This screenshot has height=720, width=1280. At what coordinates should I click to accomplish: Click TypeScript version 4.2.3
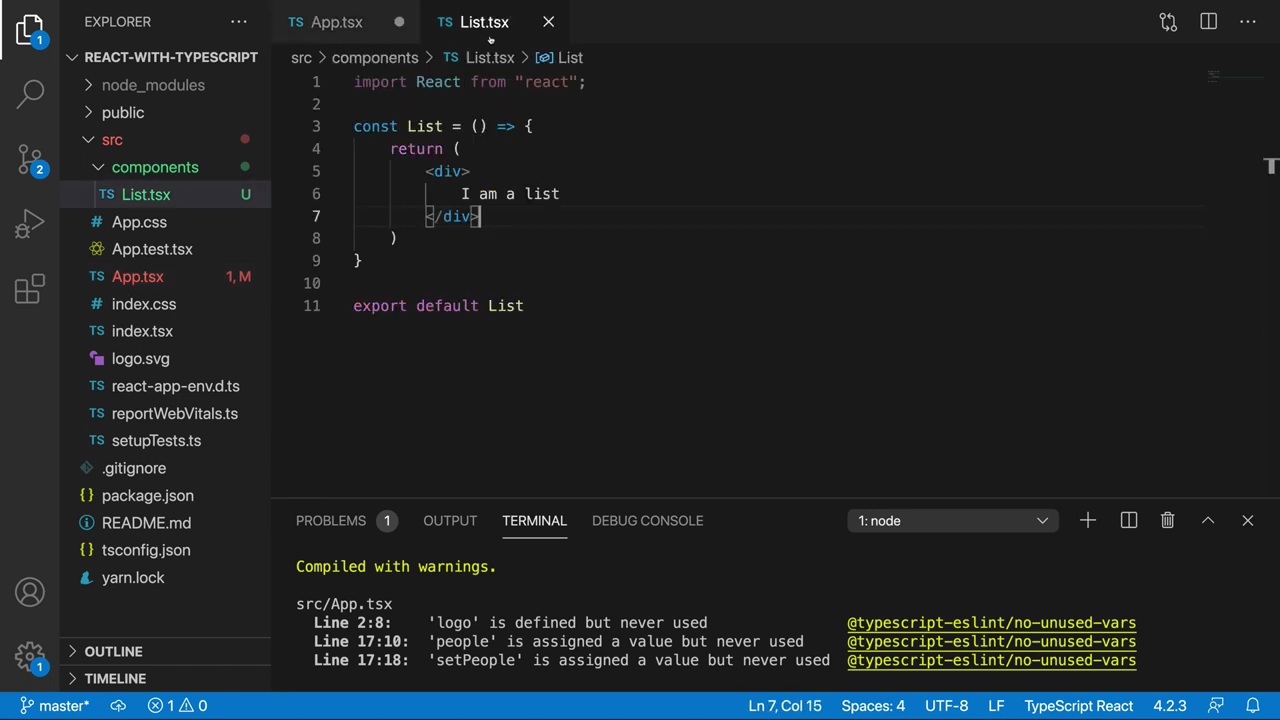pyautogui.click(x=1170, y=705)
